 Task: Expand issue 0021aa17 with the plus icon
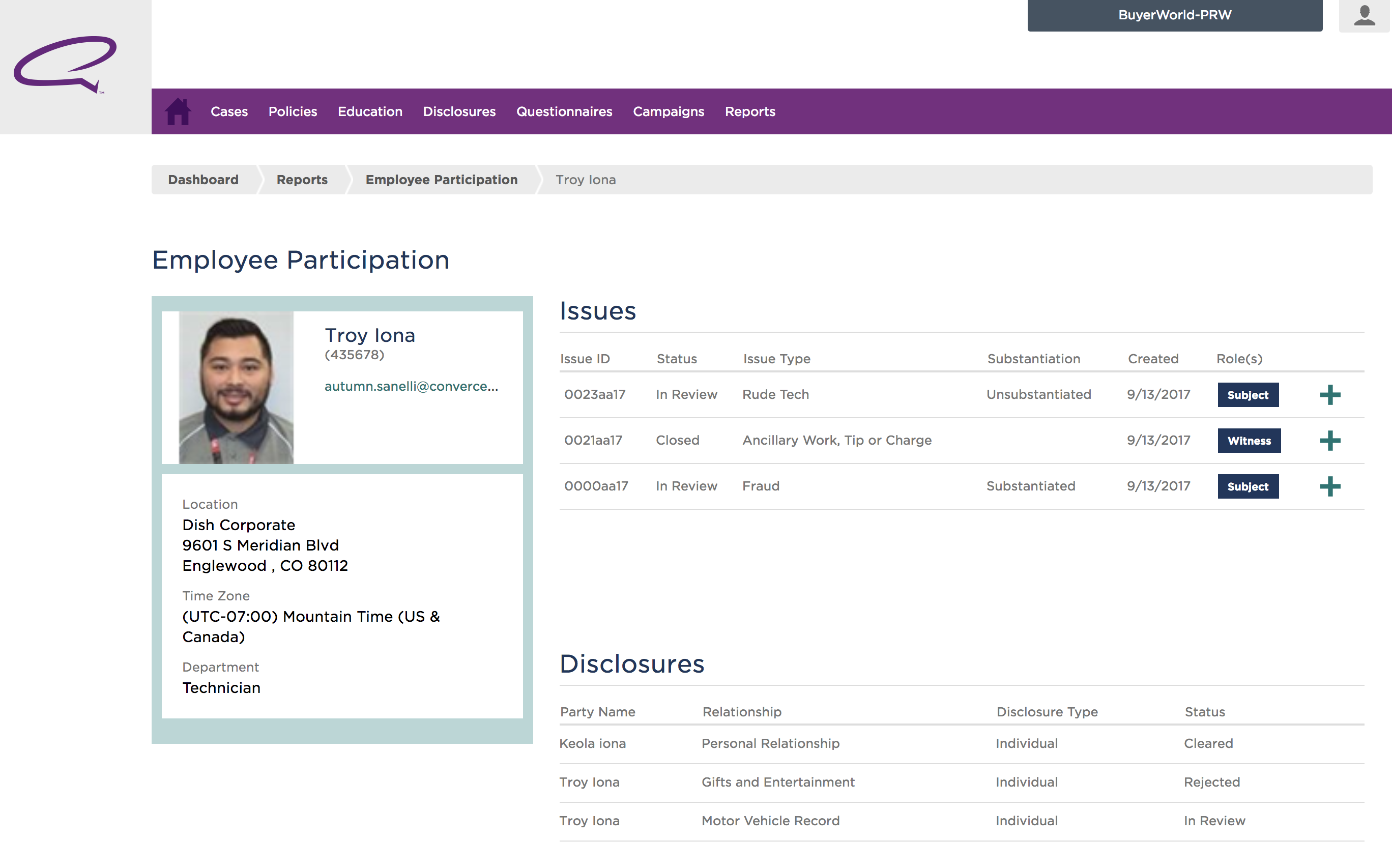pyautogui.click(x=1329, y=441)
